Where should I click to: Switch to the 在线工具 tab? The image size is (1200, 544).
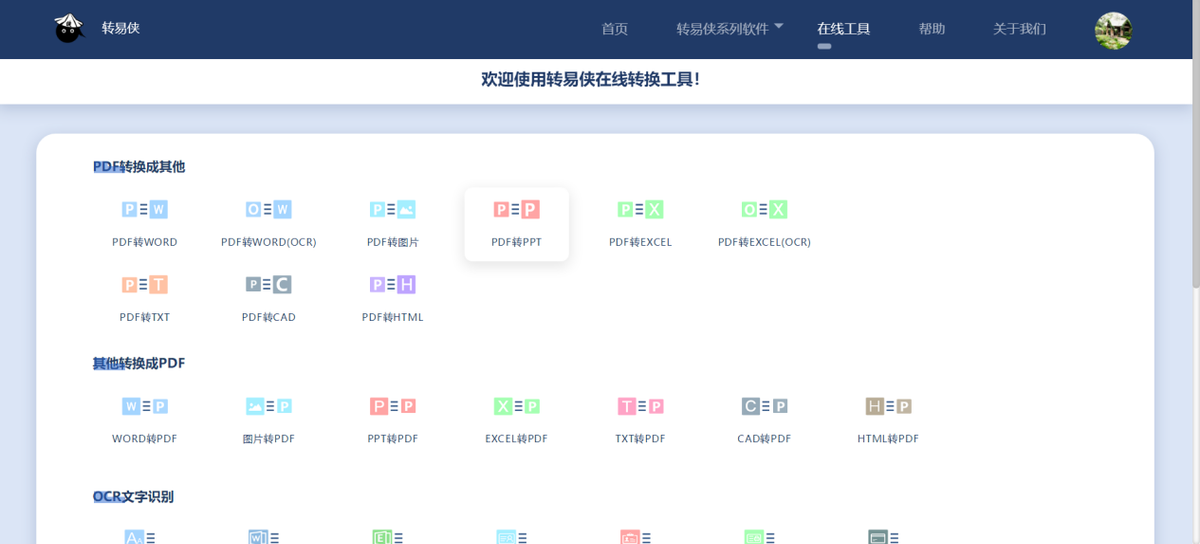click(844, 29)
